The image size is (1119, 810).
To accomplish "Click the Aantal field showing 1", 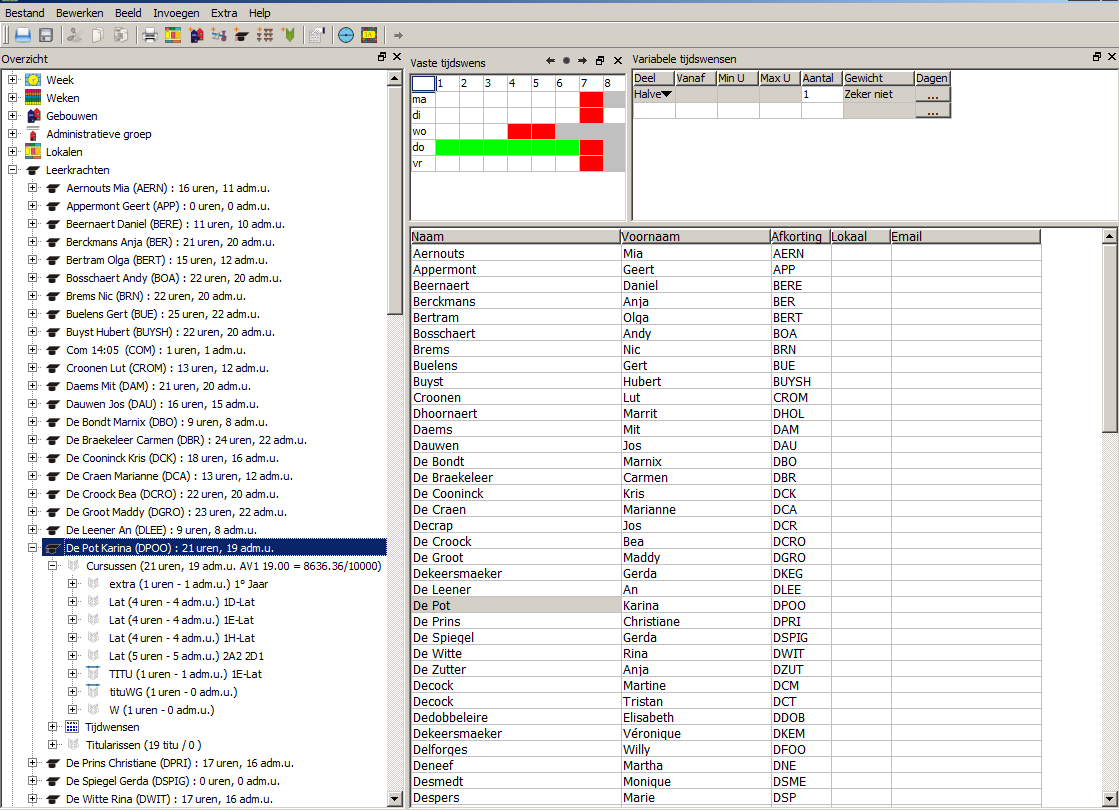I will pyautogui.click(x=821, y=94).
